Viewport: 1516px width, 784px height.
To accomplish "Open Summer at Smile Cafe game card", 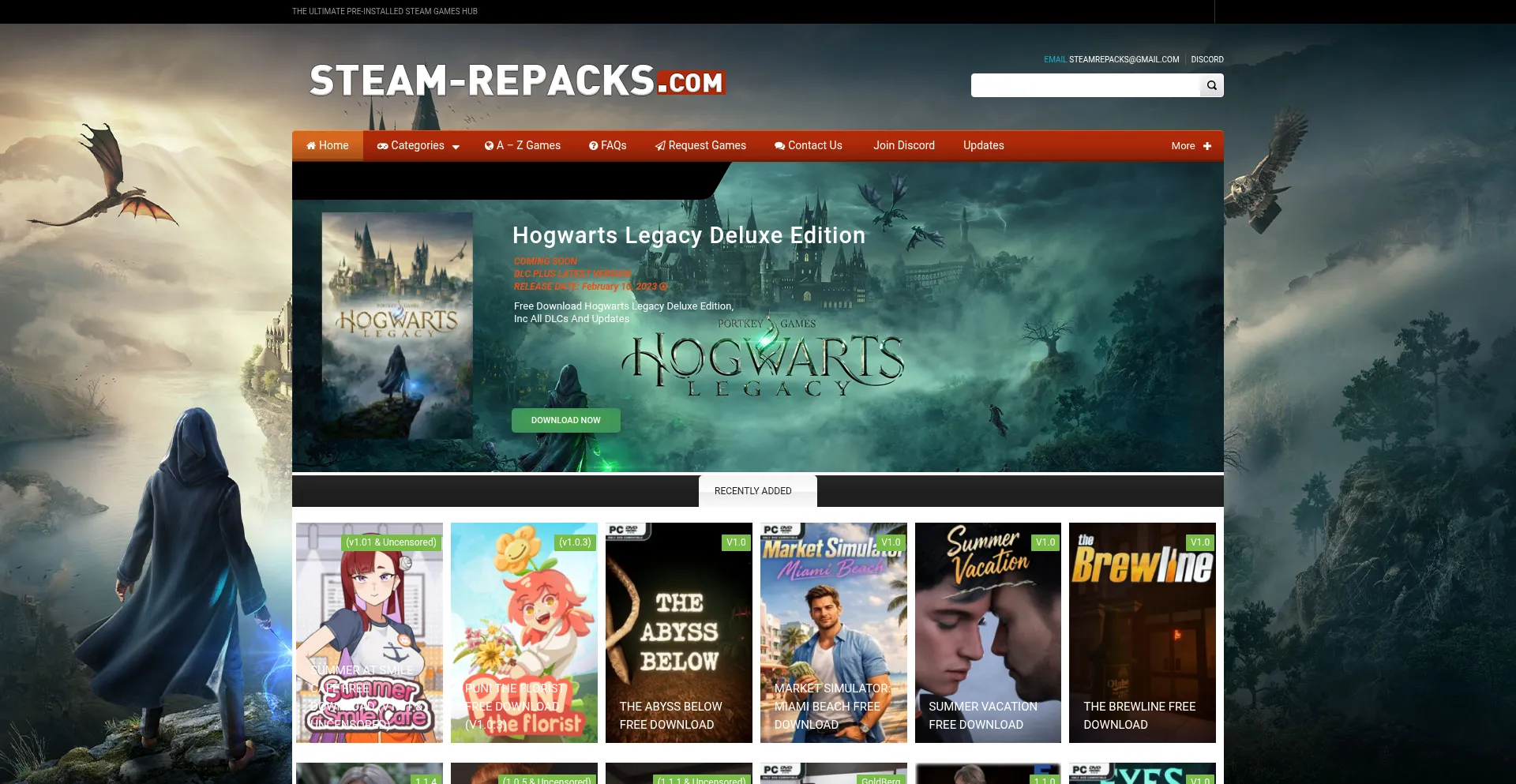I will (370, 632).
